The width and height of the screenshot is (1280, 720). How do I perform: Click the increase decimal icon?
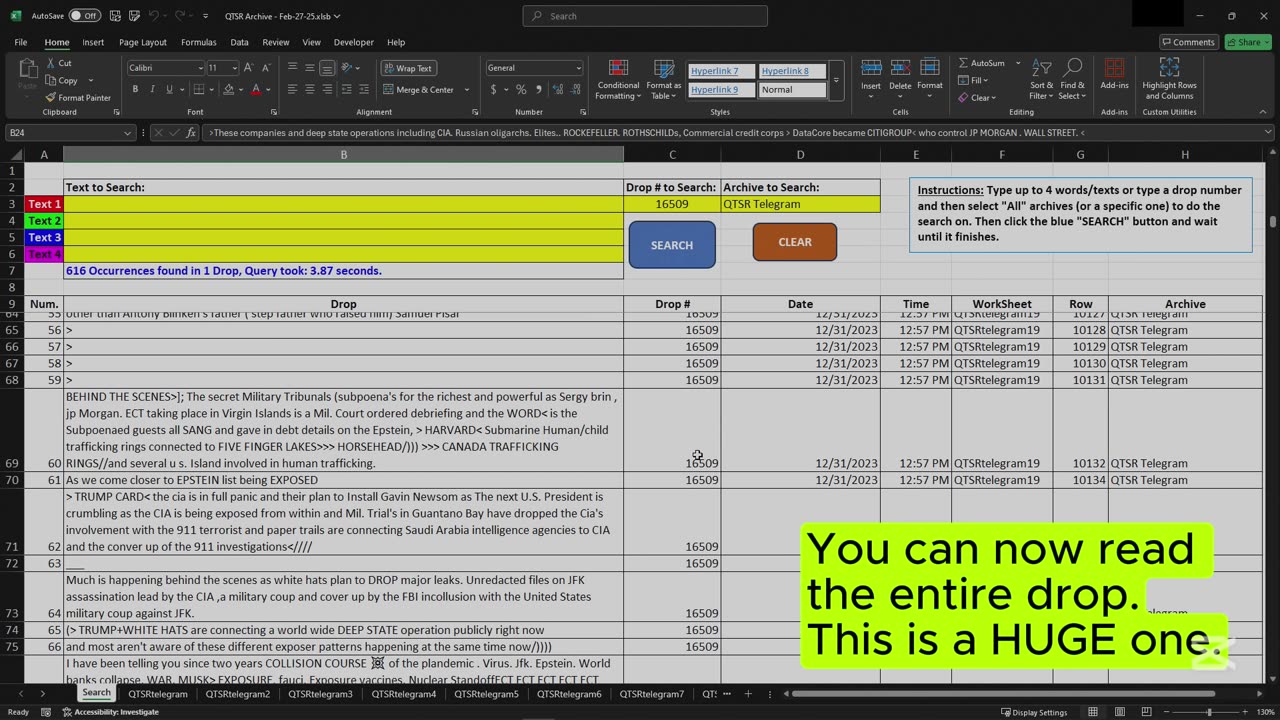coord(556,89)
